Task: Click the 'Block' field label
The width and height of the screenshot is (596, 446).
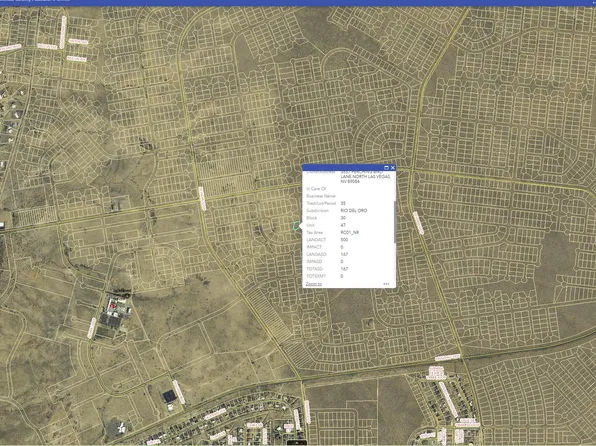Action: (311, 218)
